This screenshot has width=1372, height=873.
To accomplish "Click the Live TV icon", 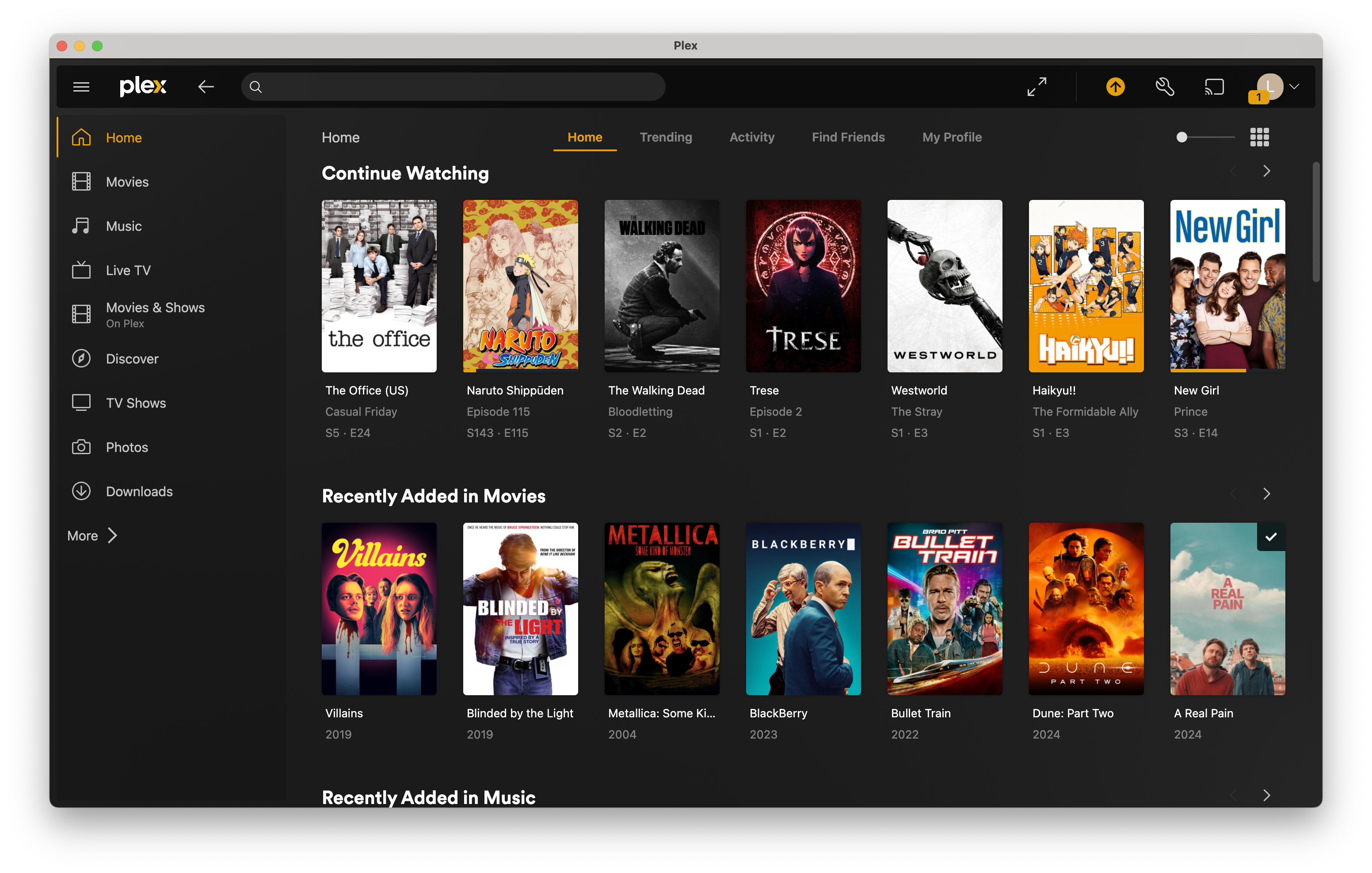I will point(81,270).
